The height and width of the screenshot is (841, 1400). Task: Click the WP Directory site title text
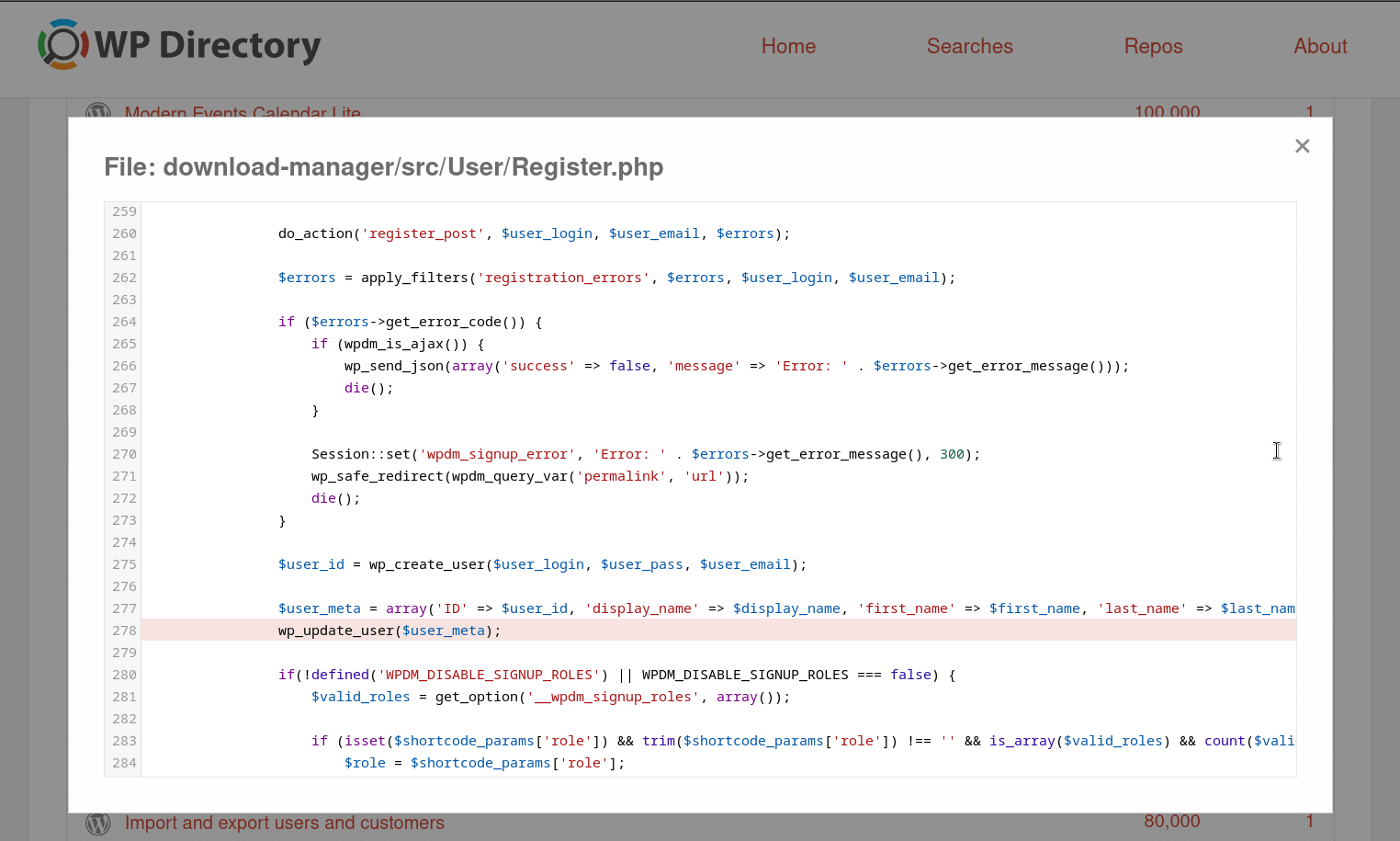[208, 45]
